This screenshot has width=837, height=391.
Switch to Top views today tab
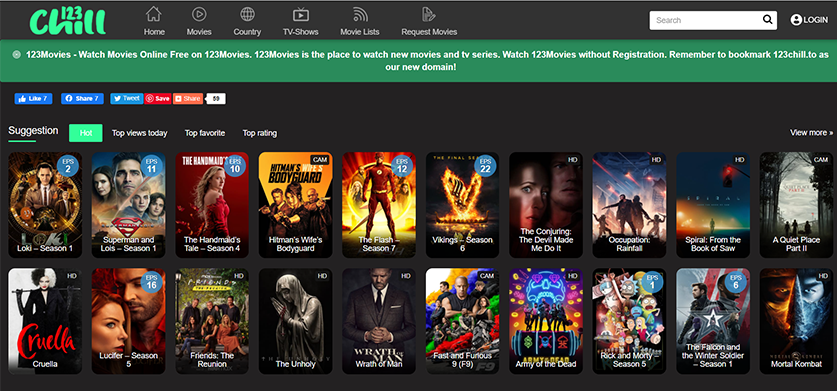[139, 133]
